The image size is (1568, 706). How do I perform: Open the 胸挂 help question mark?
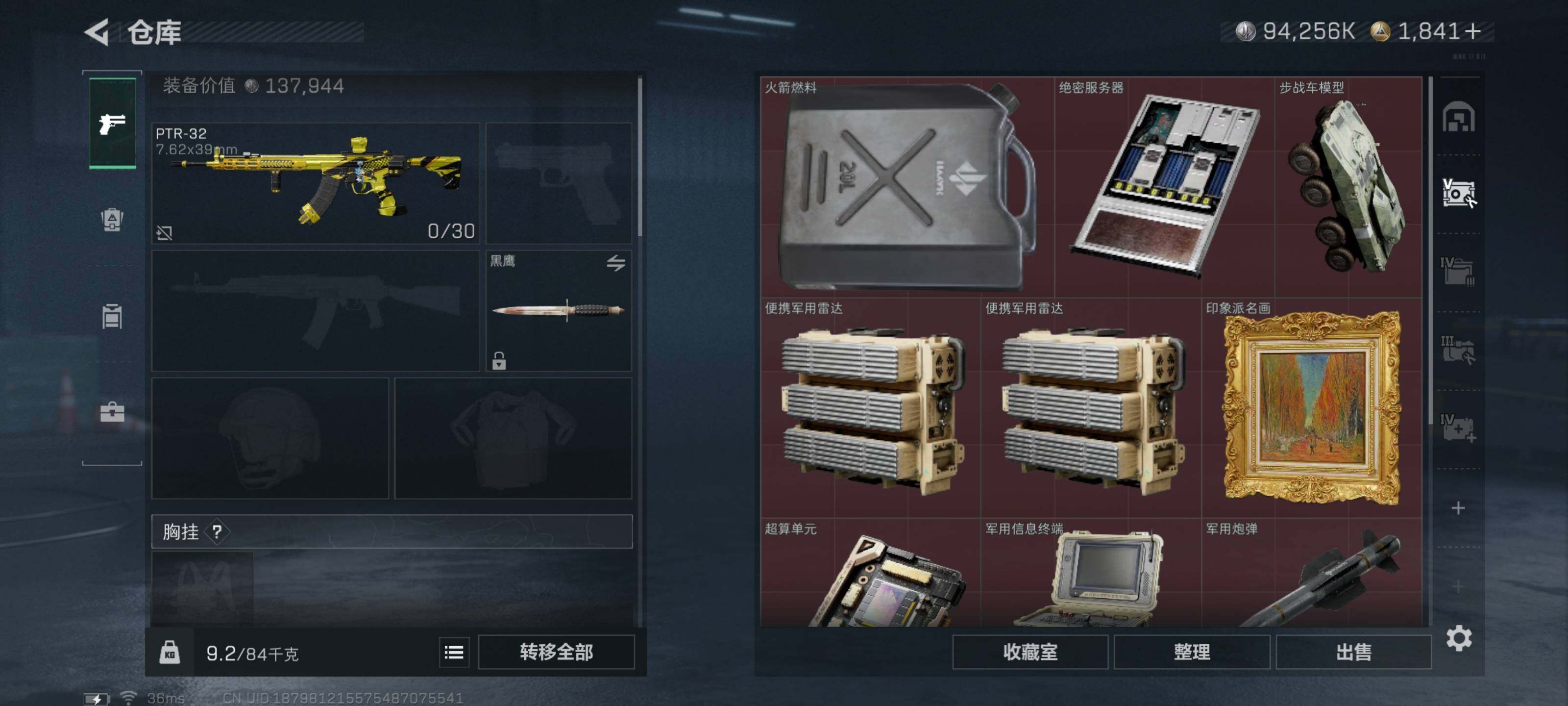(x=217, y=532)
